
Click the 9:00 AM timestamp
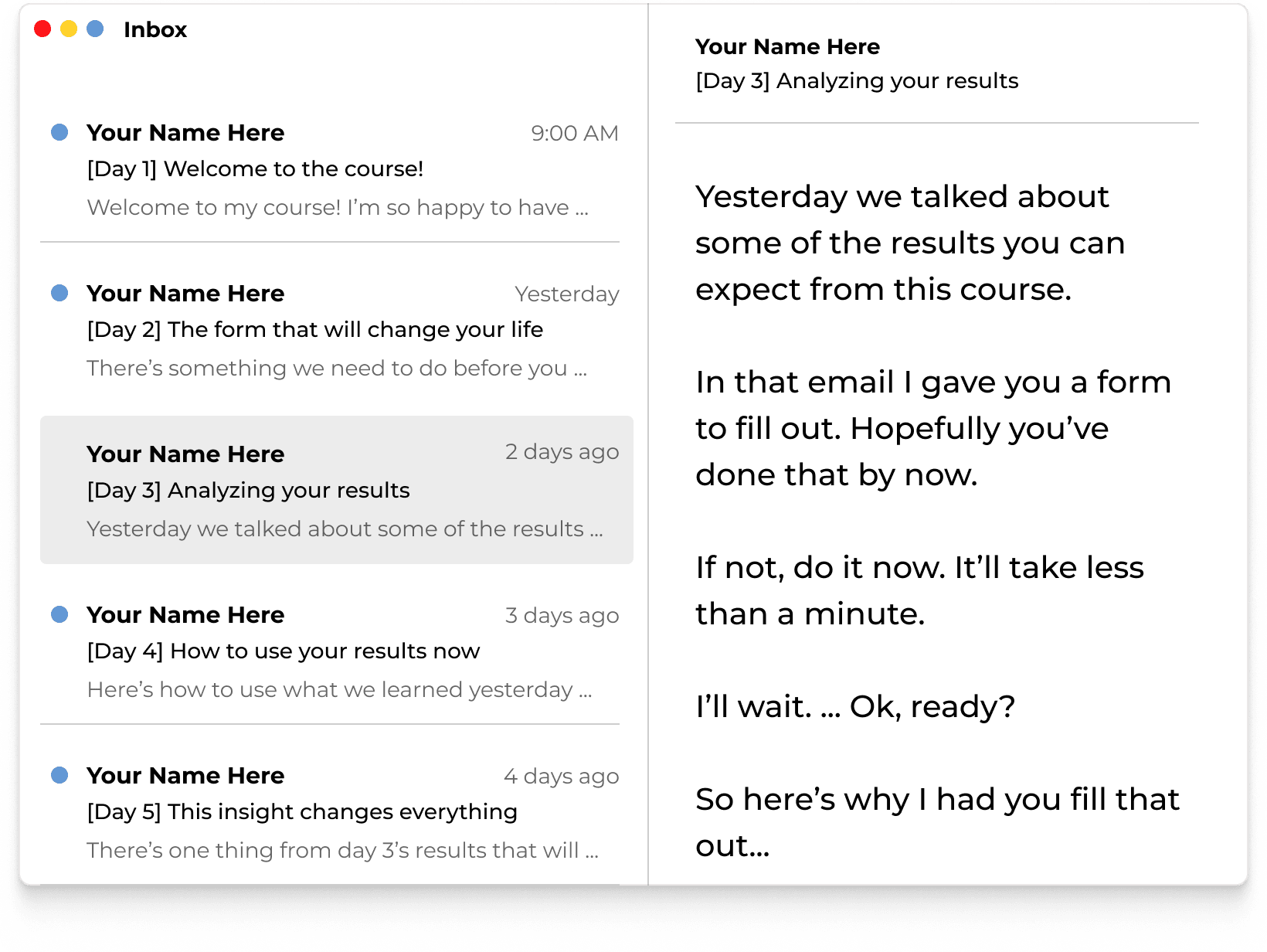575,133
